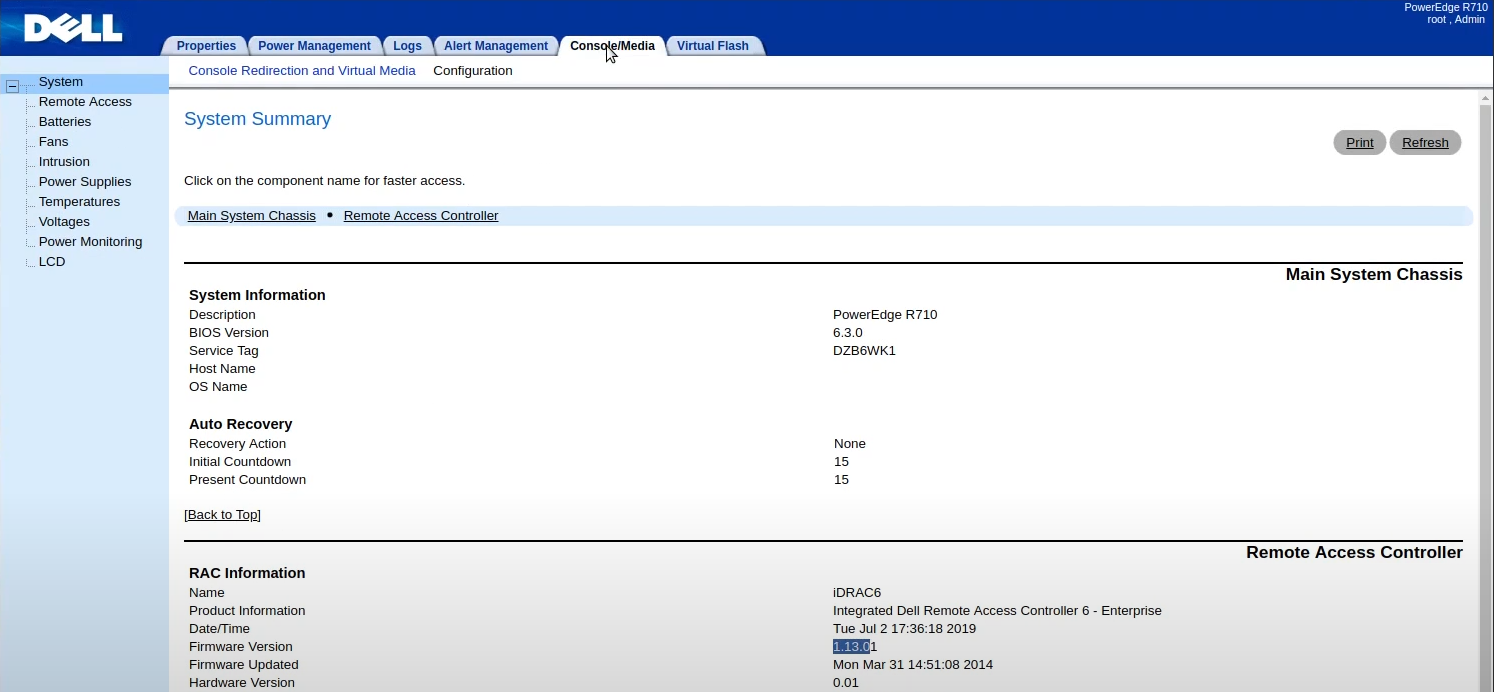Click the Date/Time value Tue Jul 2
The width and height of the screenshot is (1494, 692).
tap(904, 629)
